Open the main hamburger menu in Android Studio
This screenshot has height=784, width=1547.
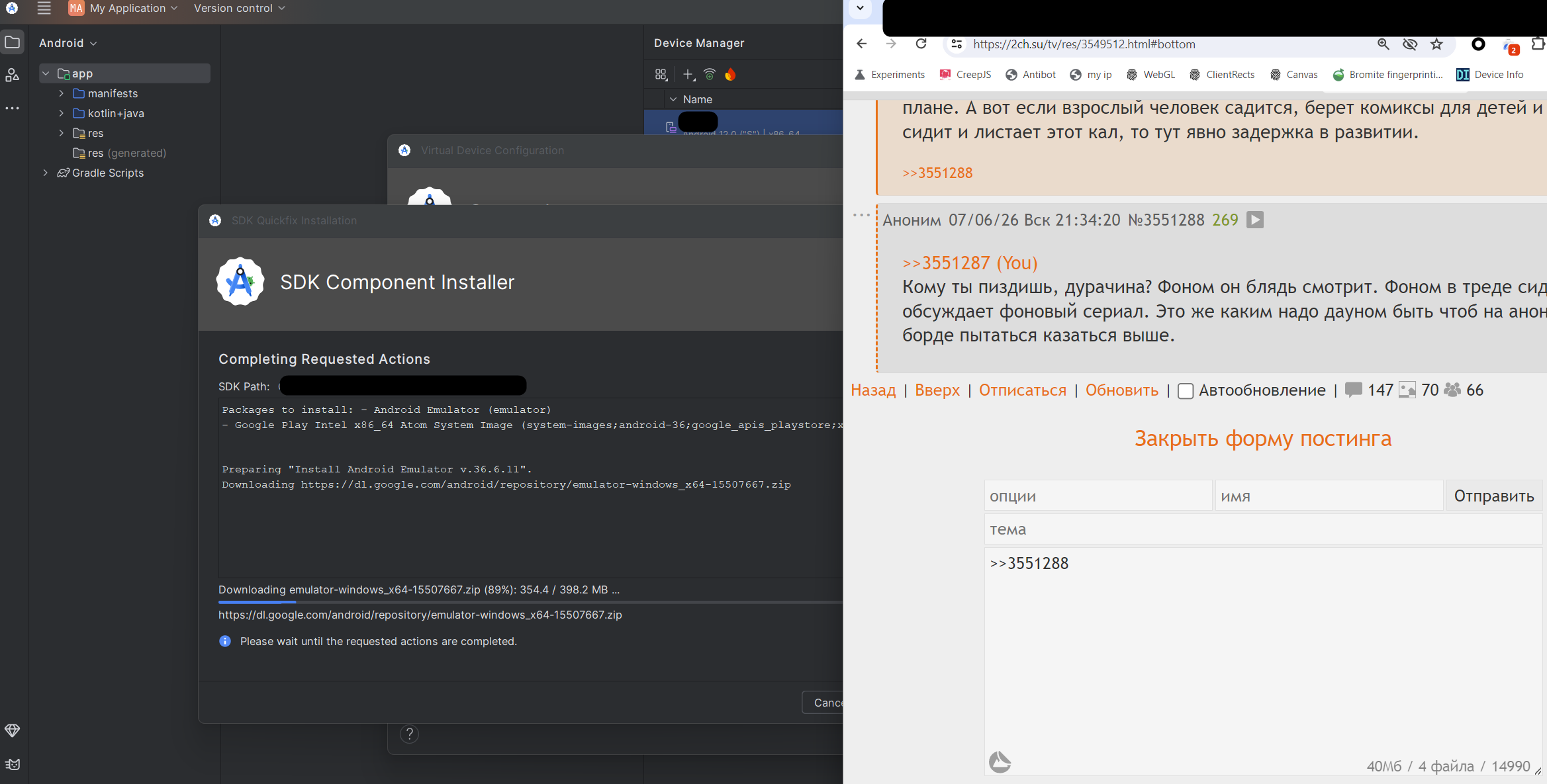[x=44, y=8]
